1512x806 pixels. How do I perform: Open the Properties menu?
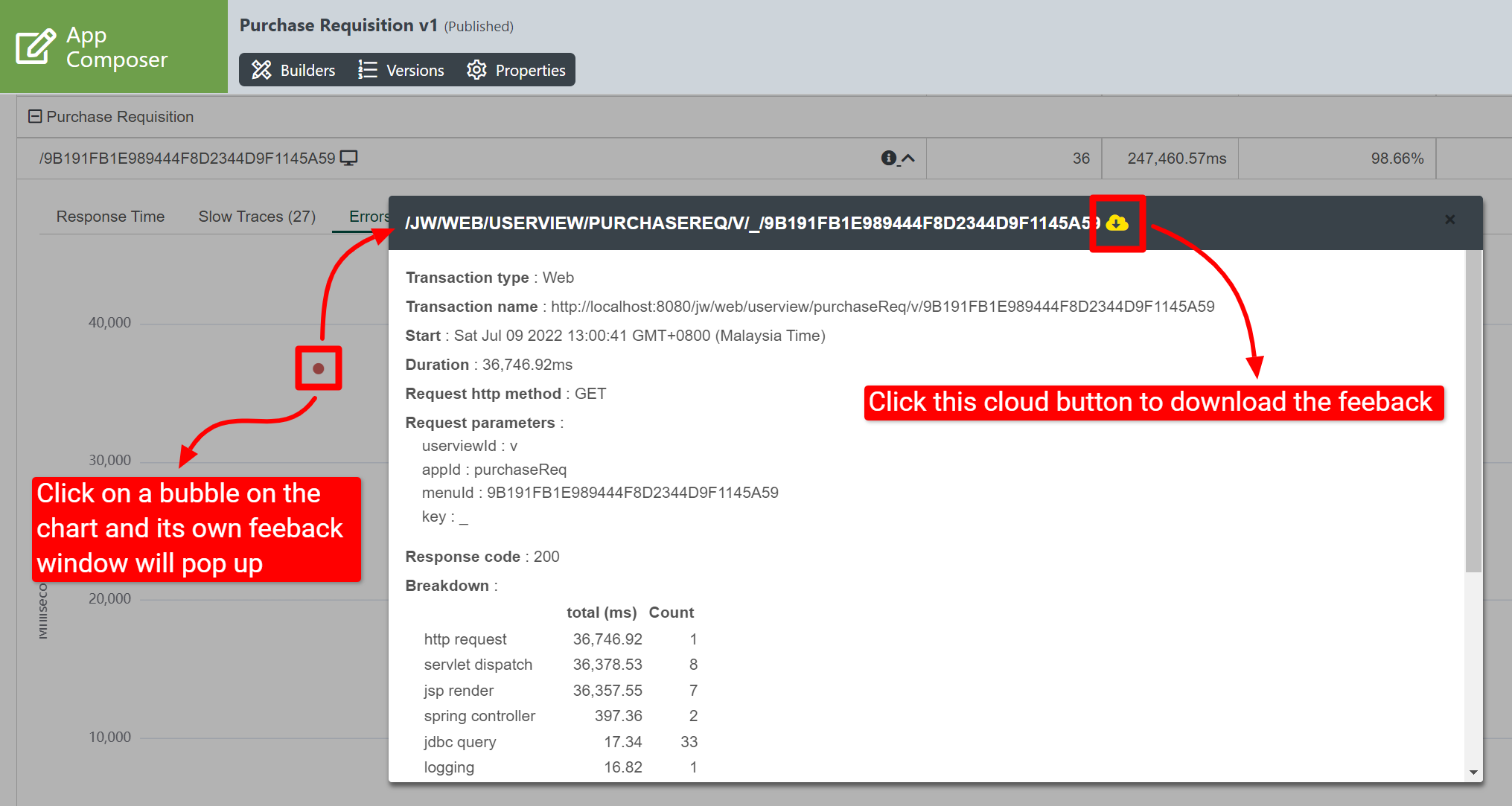coord(530,70)
